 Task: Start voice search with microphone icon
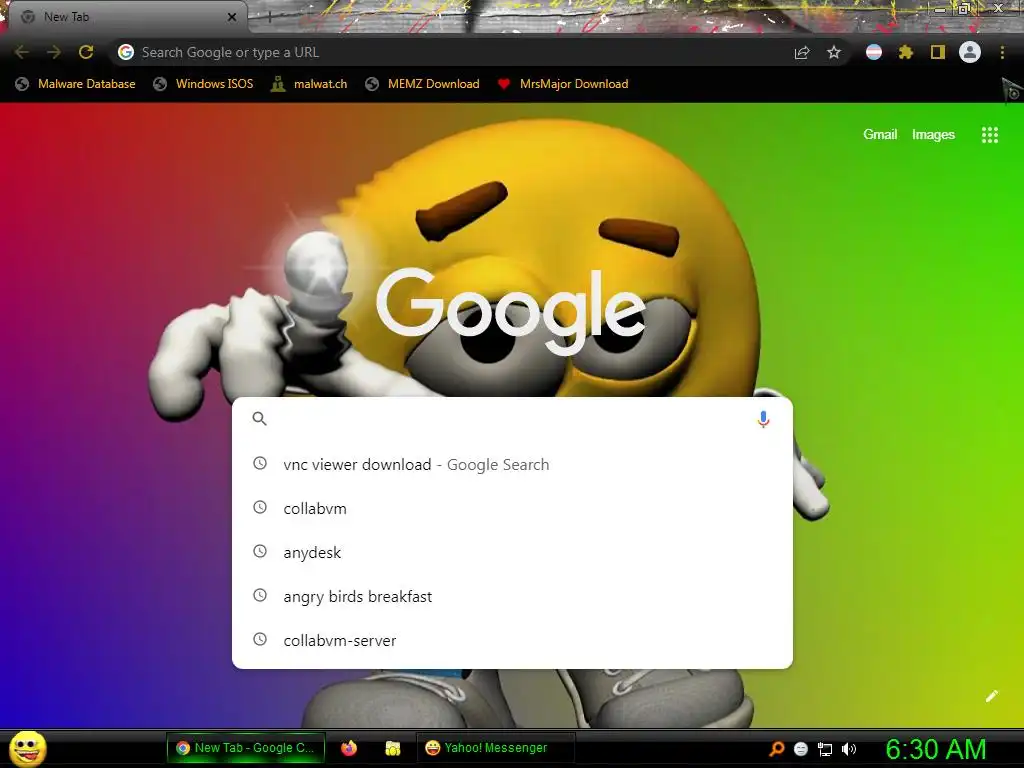pyautogui.click(x=763, y=419)
